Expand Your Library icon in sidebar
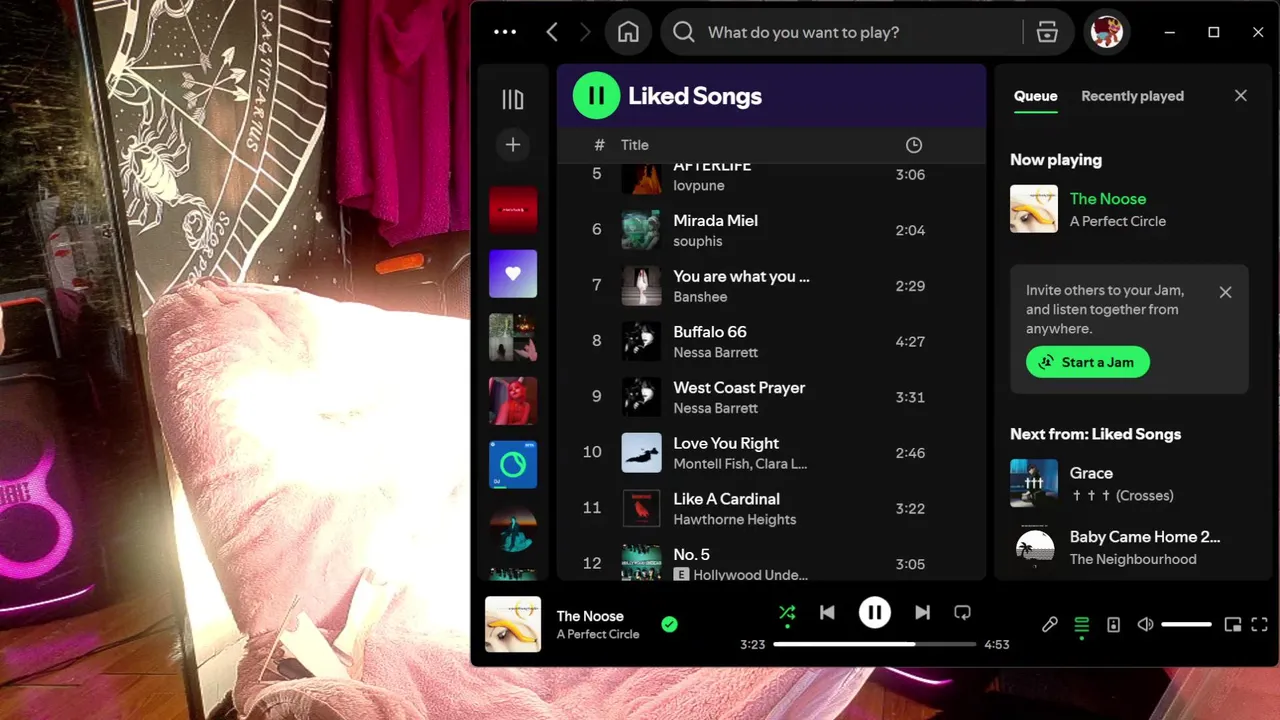 pos(513,99)
